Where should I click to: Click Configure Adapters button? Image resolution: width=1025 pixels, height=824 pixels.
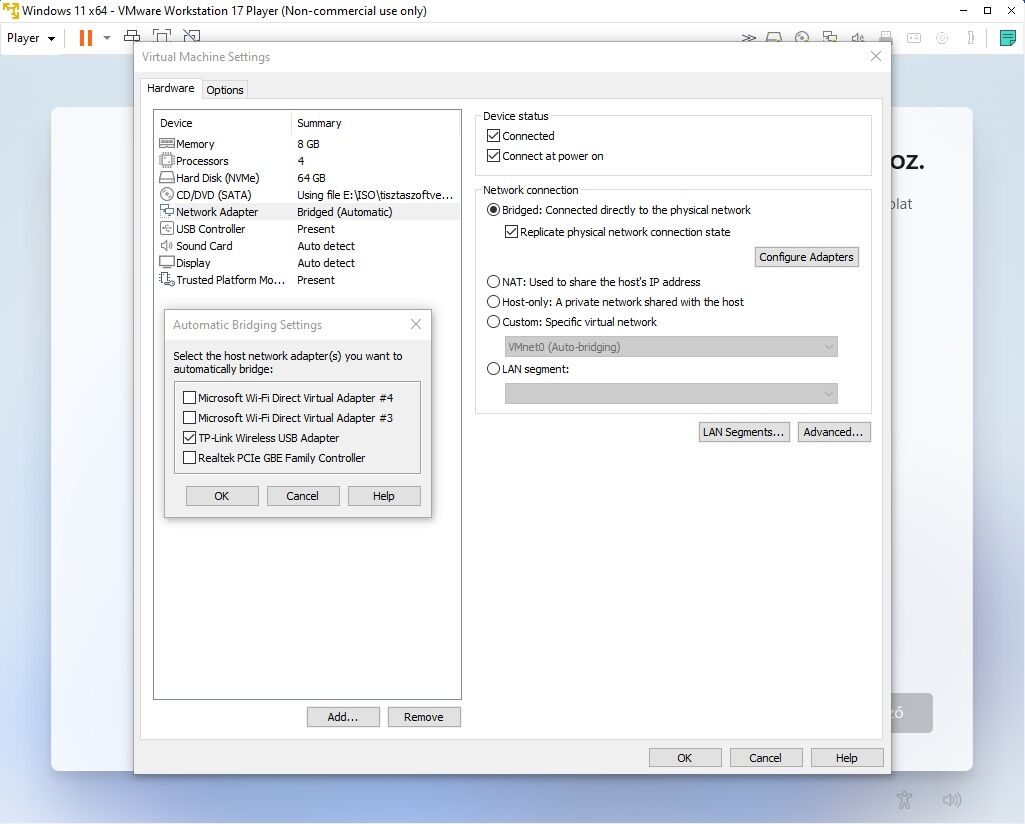click(807, 257)
